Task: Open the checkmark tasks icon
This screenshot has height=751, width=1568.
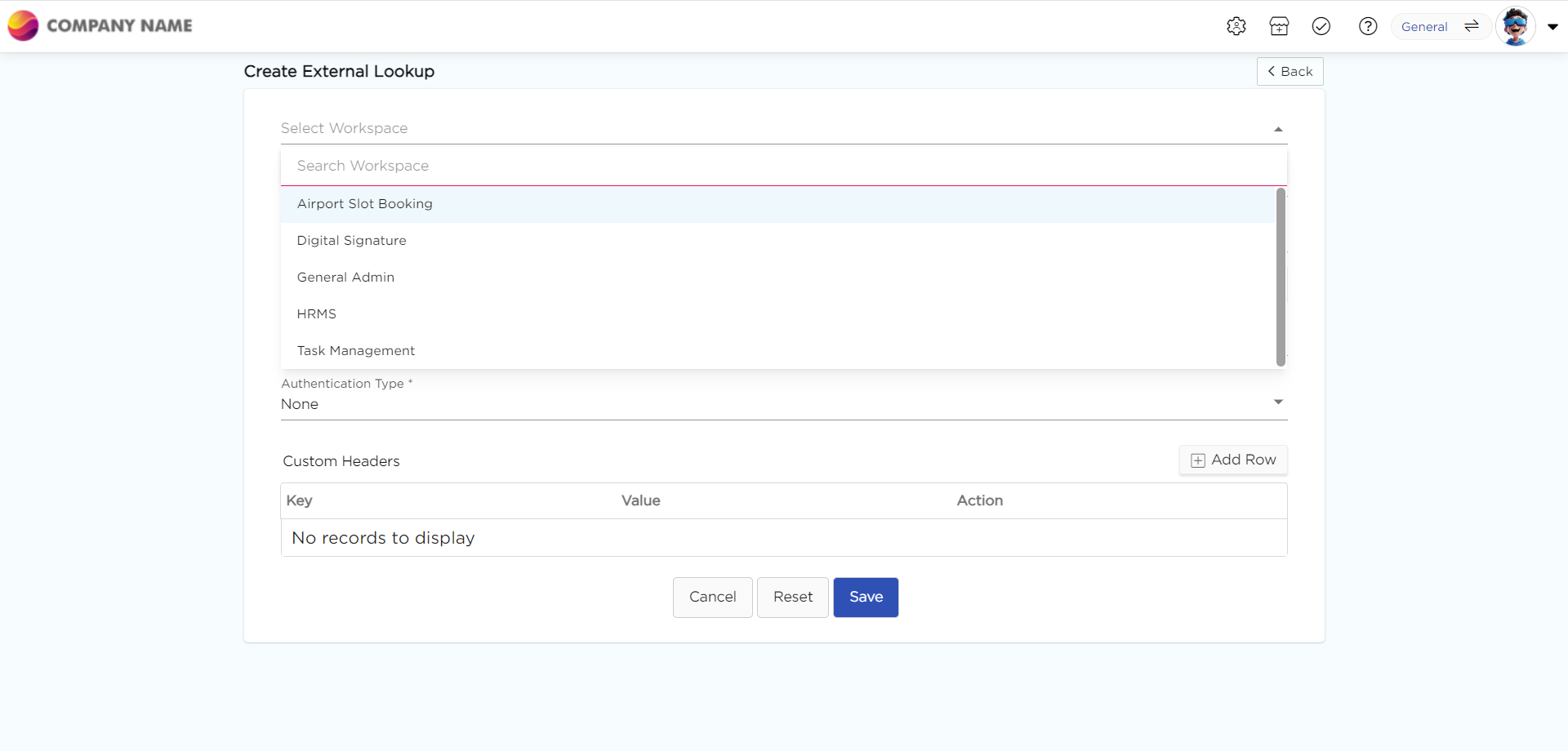Action: click(1321, 26)
